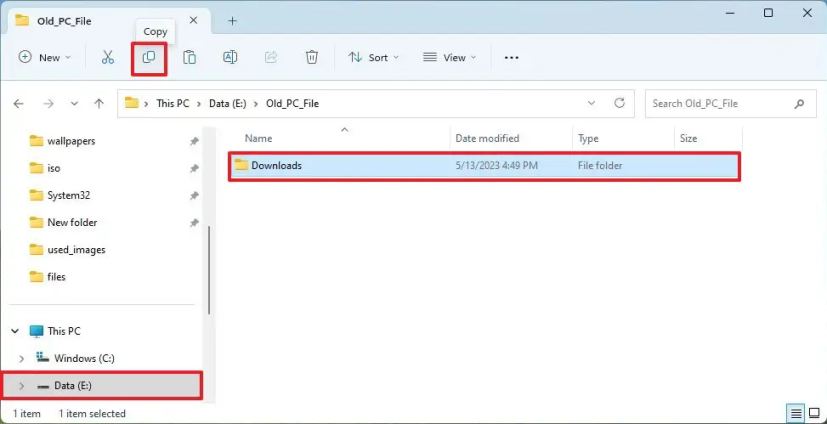Click This PC in the address path
This screenshot has width=827, height=424.
pyautogui.click(x=172, y=103)
